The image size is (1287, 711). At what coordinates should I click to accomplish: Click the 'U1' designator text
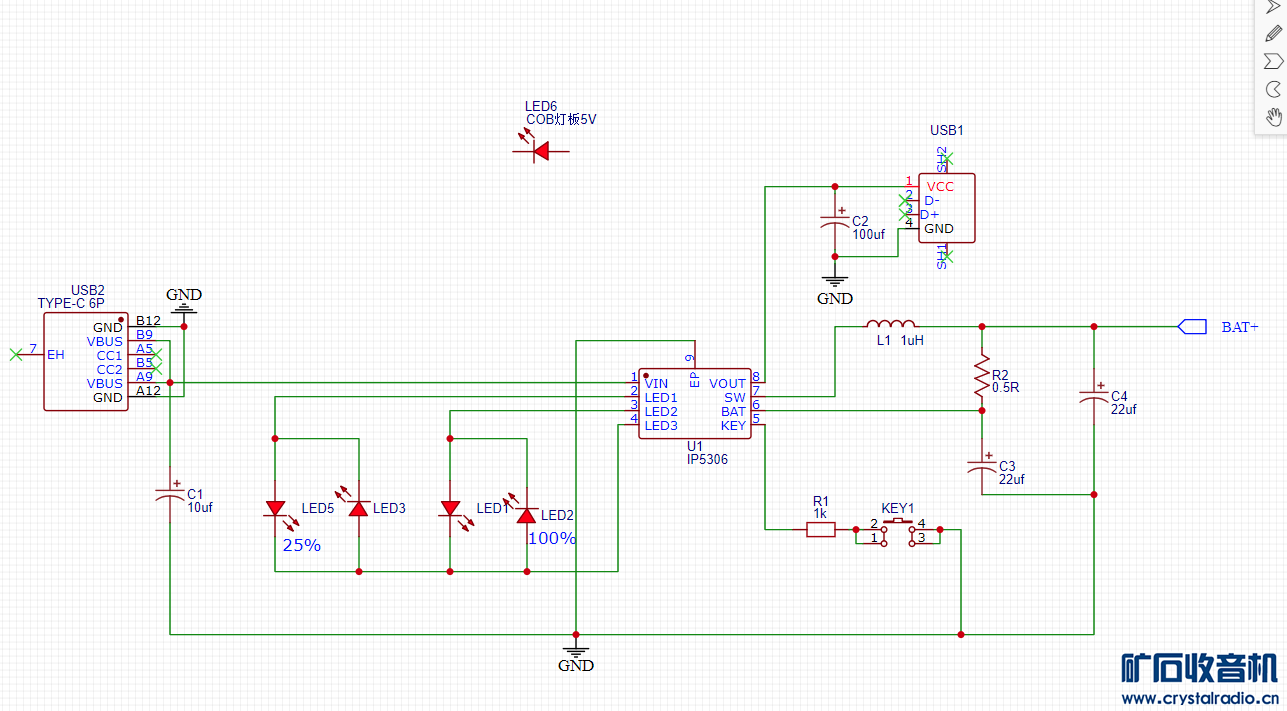(694, 446)
